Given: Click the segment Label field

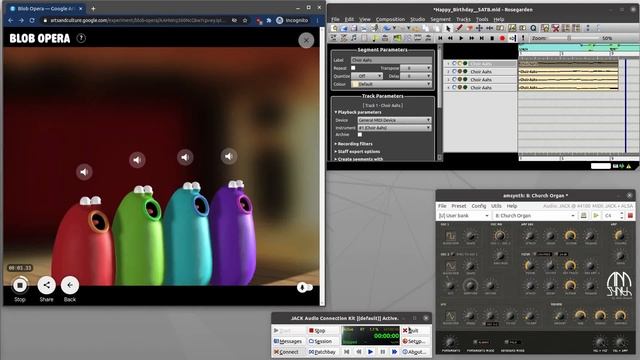Looking at the screenshot, I should [391, 60].
